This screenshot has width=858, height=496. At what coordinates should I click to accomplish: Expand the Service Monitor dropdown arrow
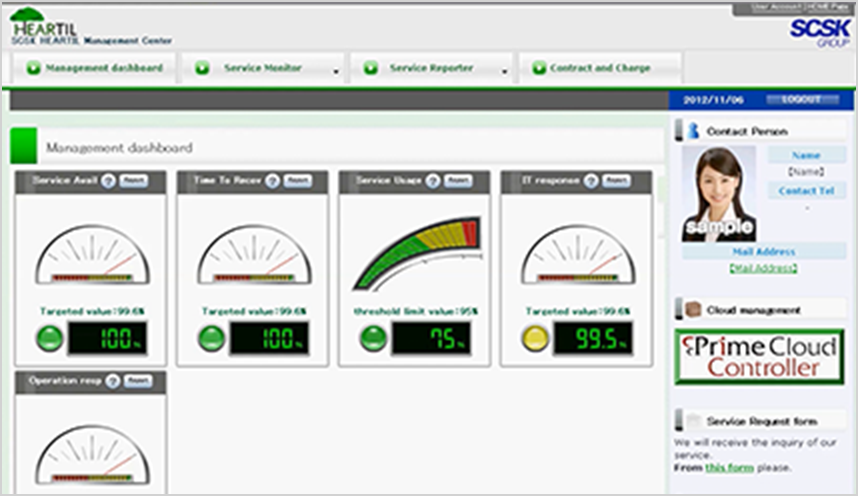tap(336, 71)
